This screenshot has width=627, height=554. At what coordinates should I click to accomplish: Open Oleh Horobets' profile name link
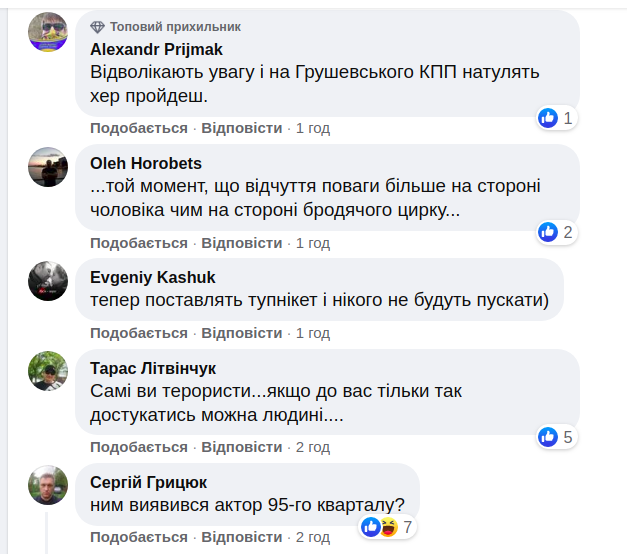click(146, 163)
